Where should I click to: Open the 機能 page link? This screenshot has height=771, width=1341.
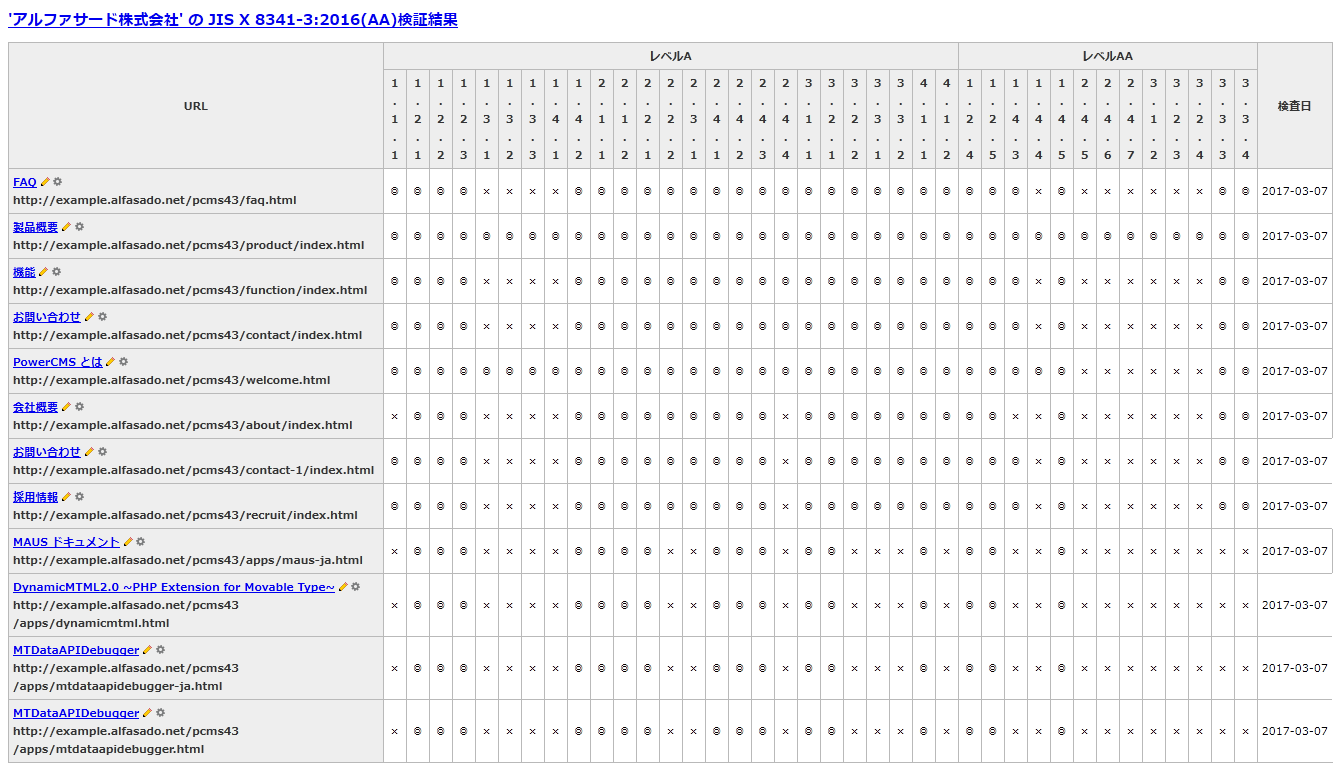coord(24,271)
